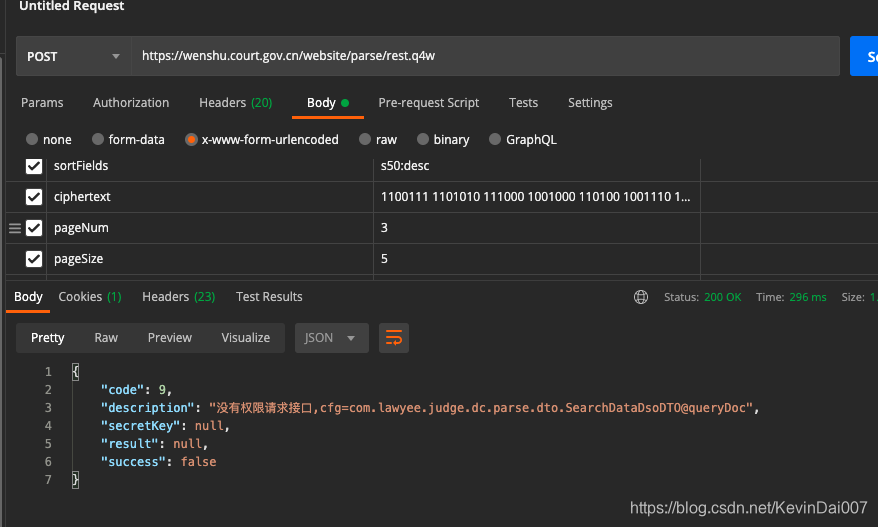Click the Untitled Request title

(72, 6)
